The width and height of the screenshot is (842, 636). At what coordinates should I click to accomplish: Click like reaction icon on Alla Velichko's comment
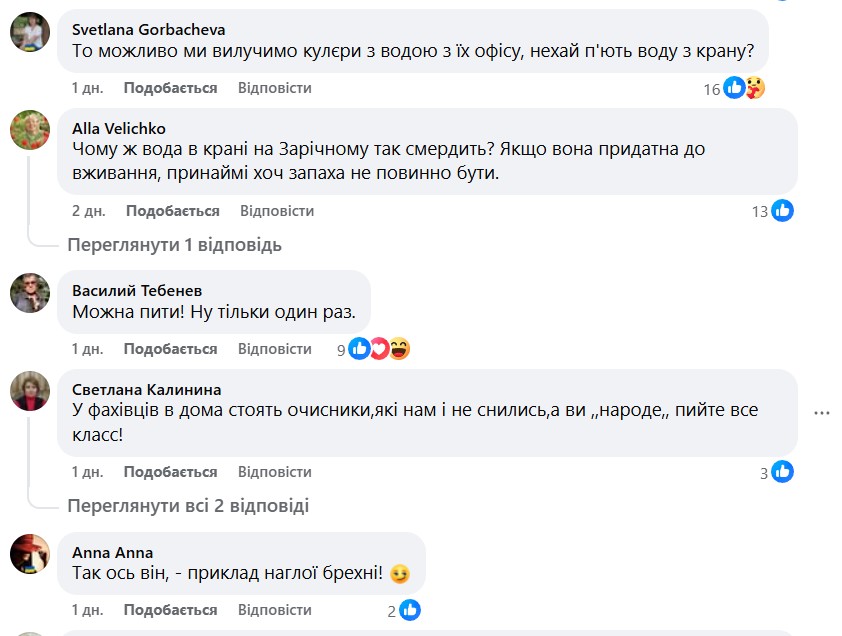pos(782,211)
